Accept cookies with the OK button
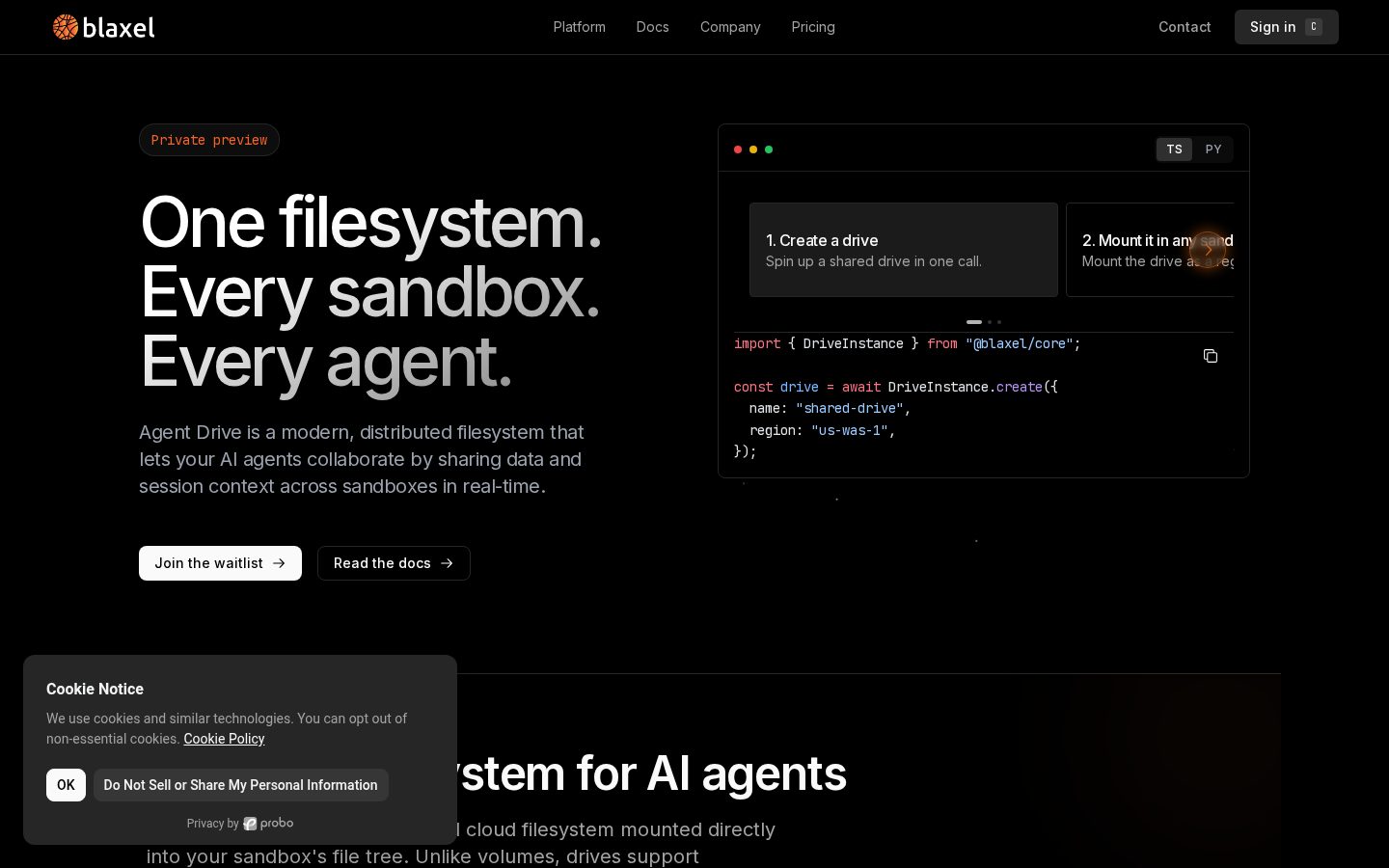The image size is (1389, 868). (x=66, y=785)
